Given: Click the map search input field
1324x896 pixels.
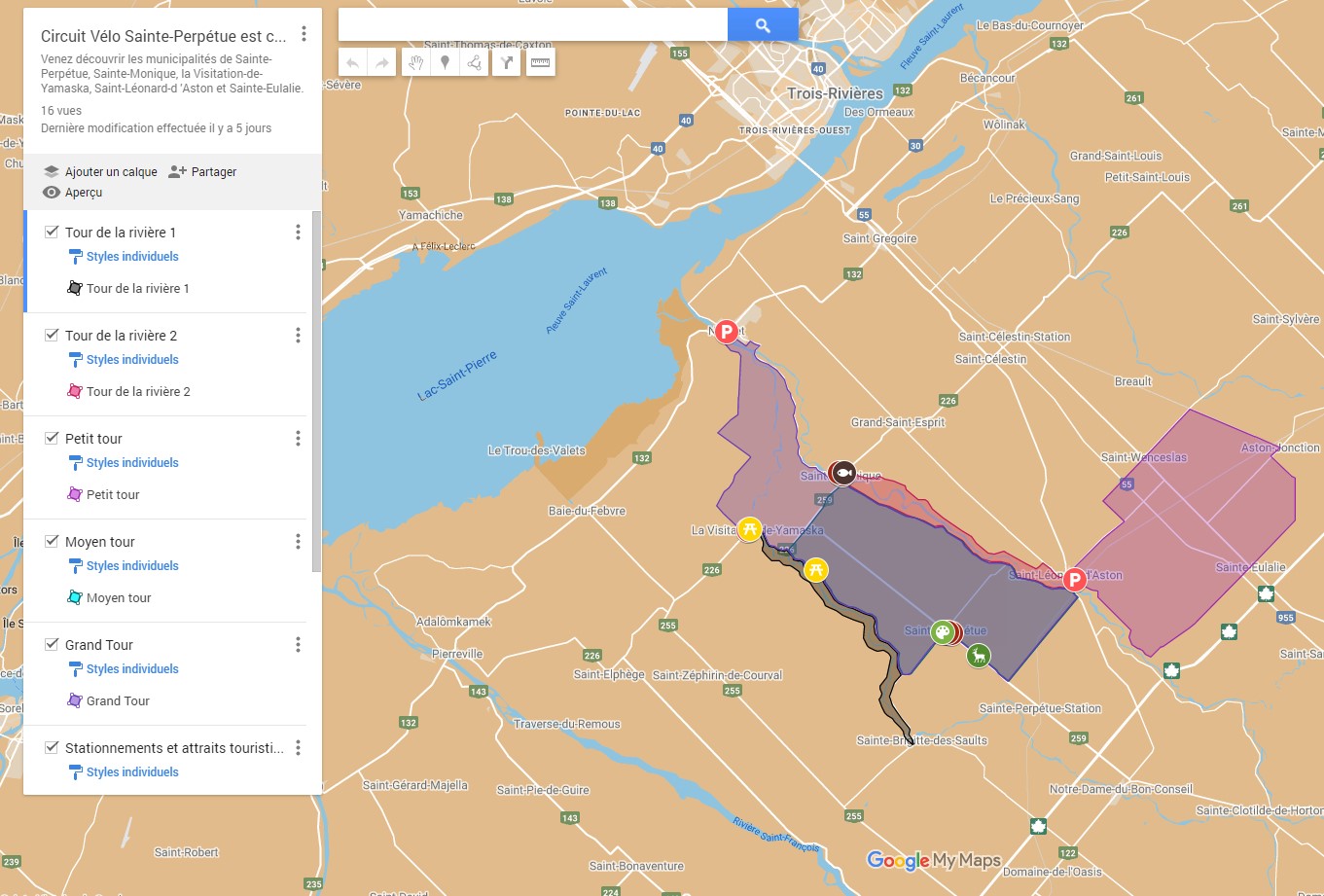Looking at the screenshot, I should [x=533, y=25].
